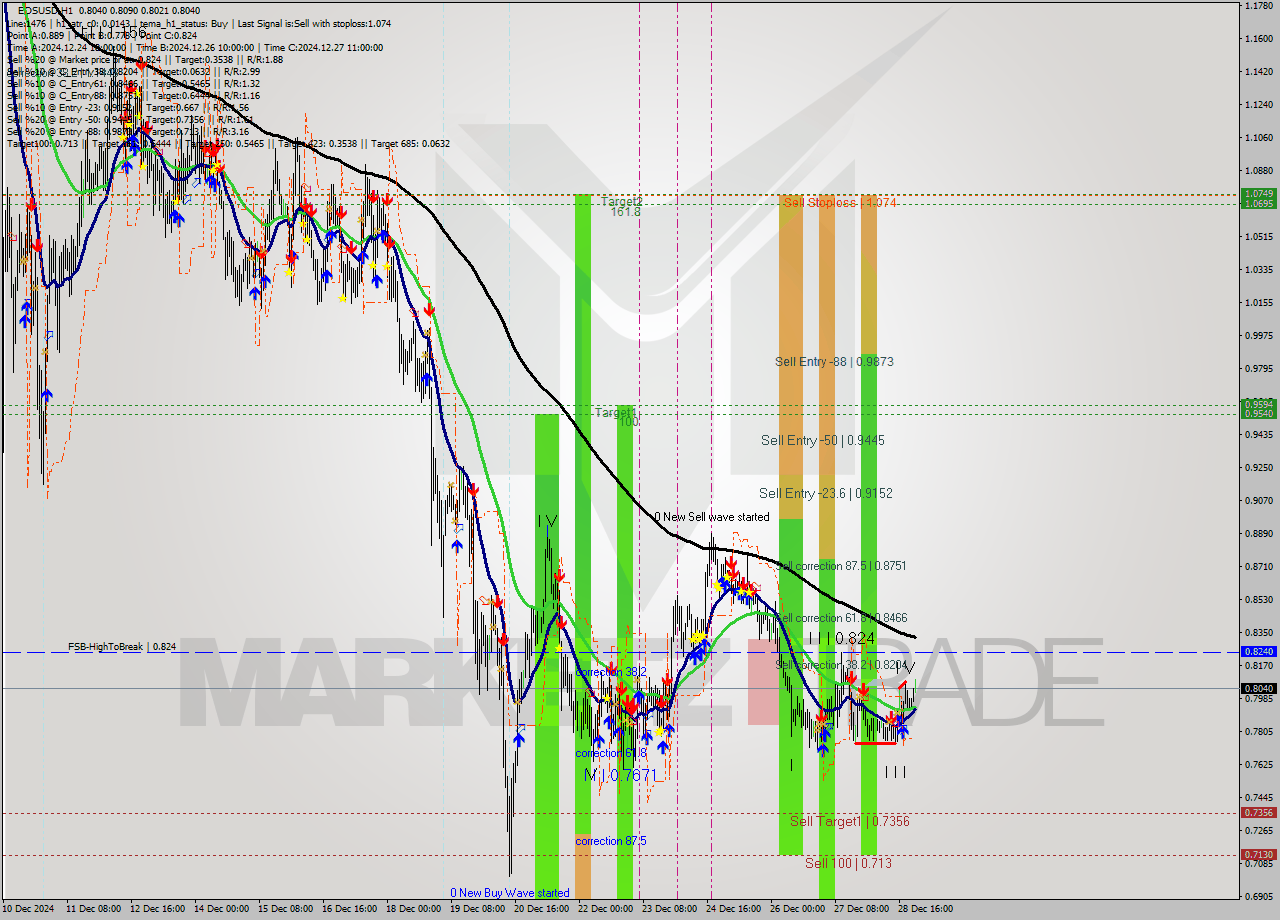Click the 0.7356 red price tag on axis
Screen dimensions: 1280x920
(x=1257, y=813)
